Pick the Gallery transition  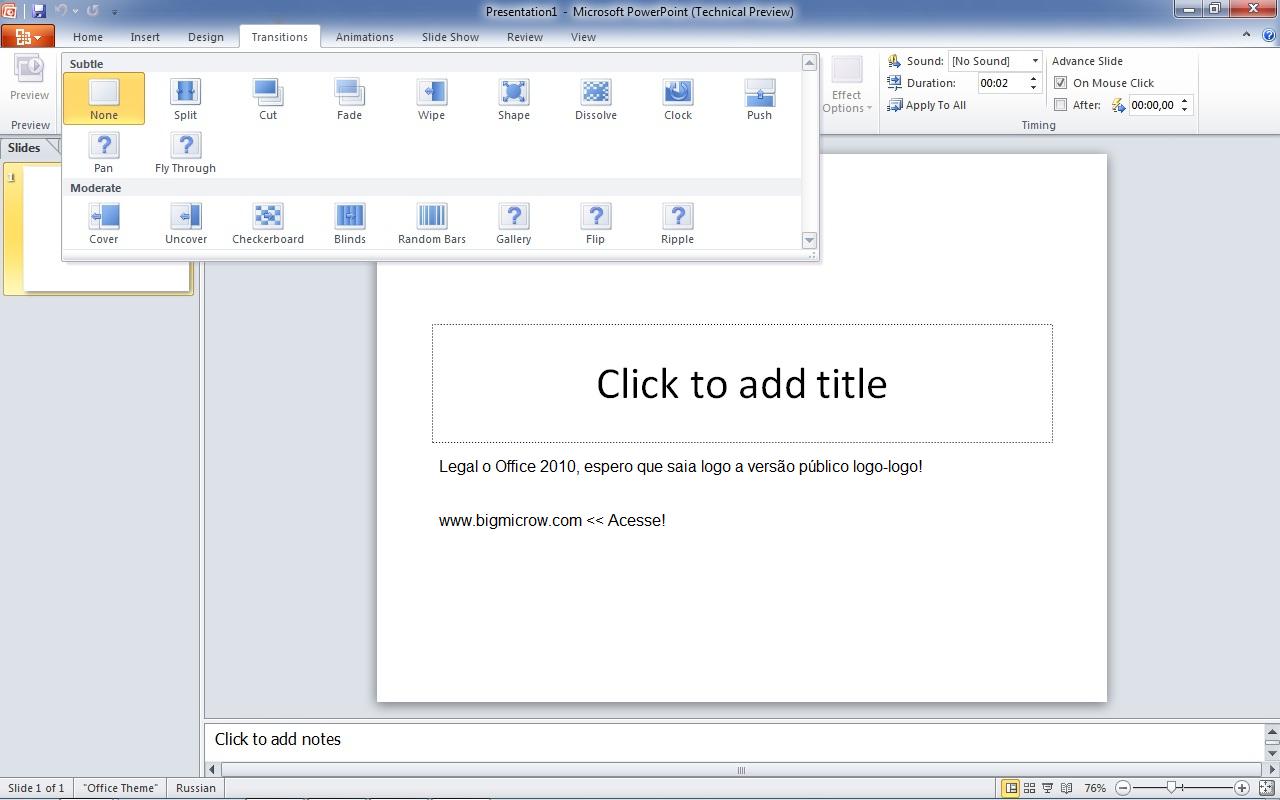[514, 223]
